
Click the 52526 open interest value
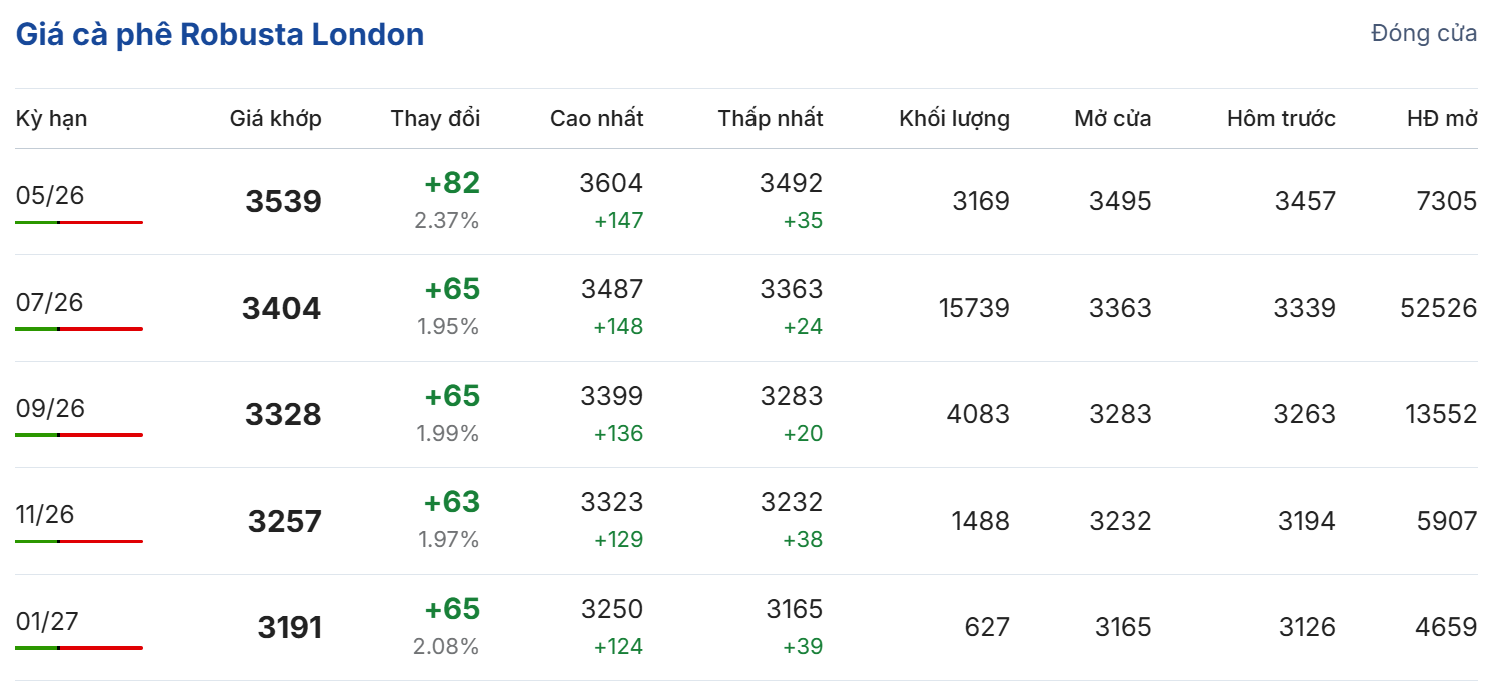(1438, 308)
